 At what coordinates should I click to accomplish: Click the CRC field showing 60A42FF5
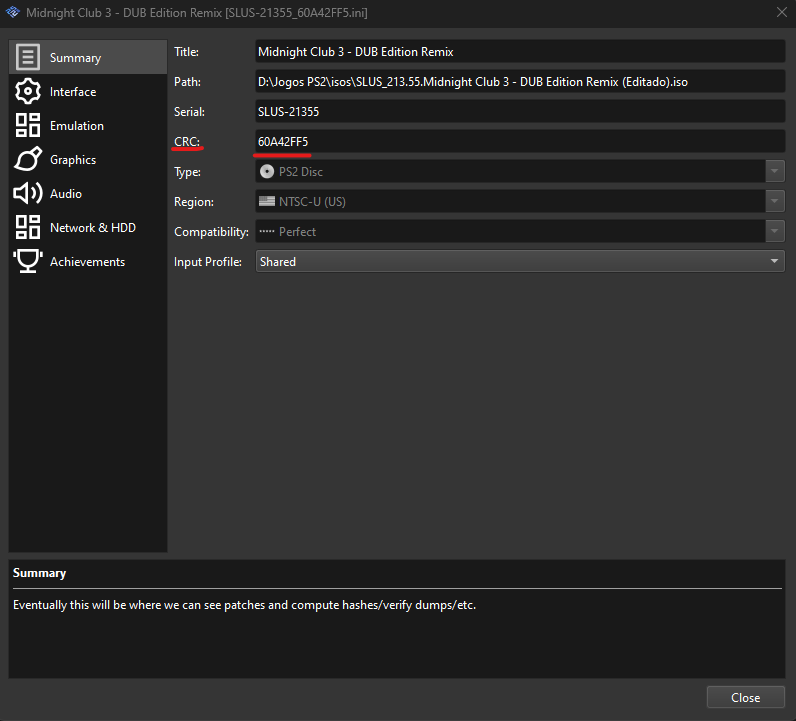point(520,142)
